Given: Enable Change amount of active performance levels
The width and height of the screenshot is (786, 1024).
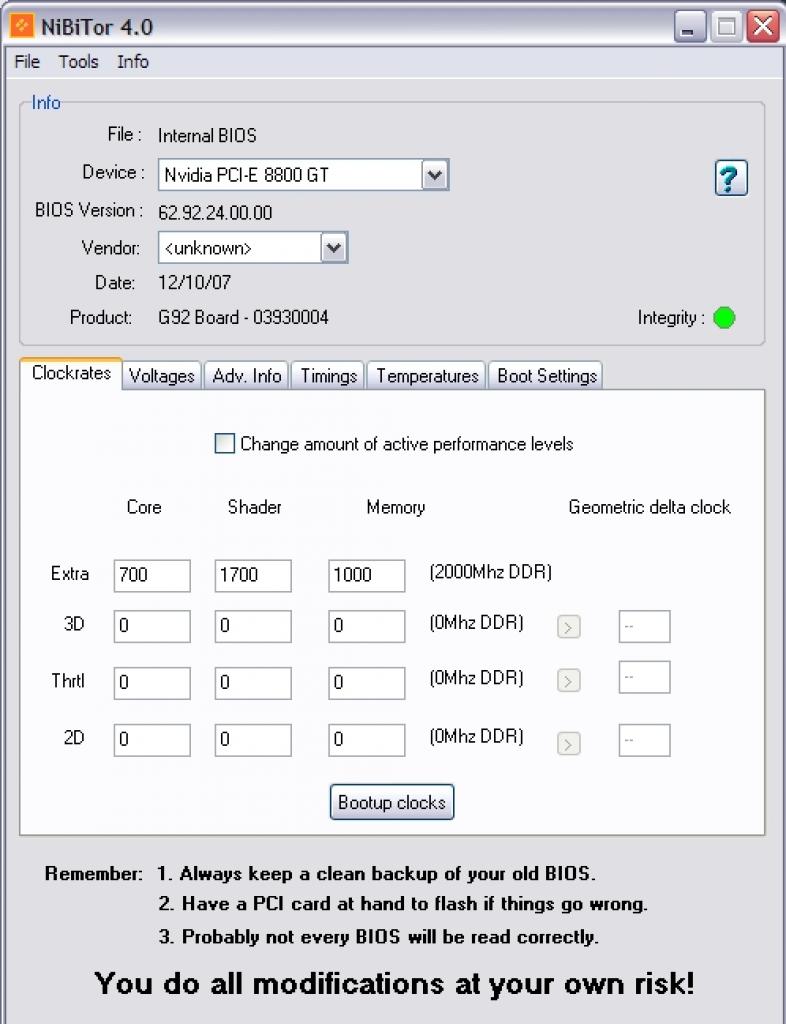Looking at the screenshot, I should 225,444.
